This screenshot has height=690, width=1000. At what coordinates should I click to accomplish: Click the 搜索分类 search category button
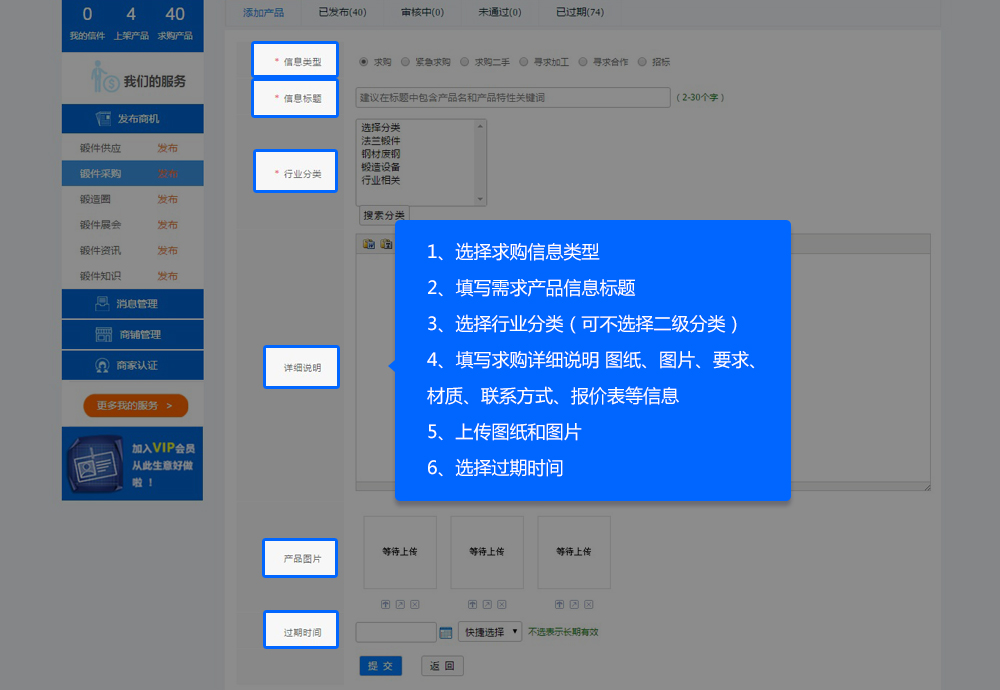click(x=384, y=215)
